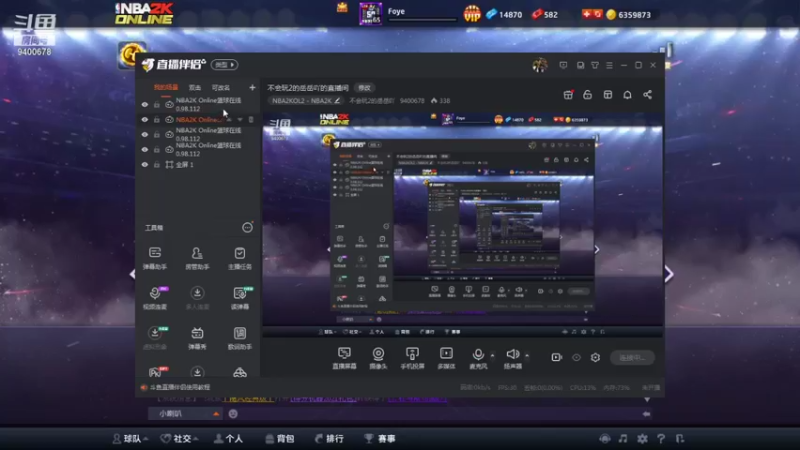Open the 弹幕秀 danmaku show tool
Image resolution: width=800 pixels, height=450 pixels.
click(197, 338)
